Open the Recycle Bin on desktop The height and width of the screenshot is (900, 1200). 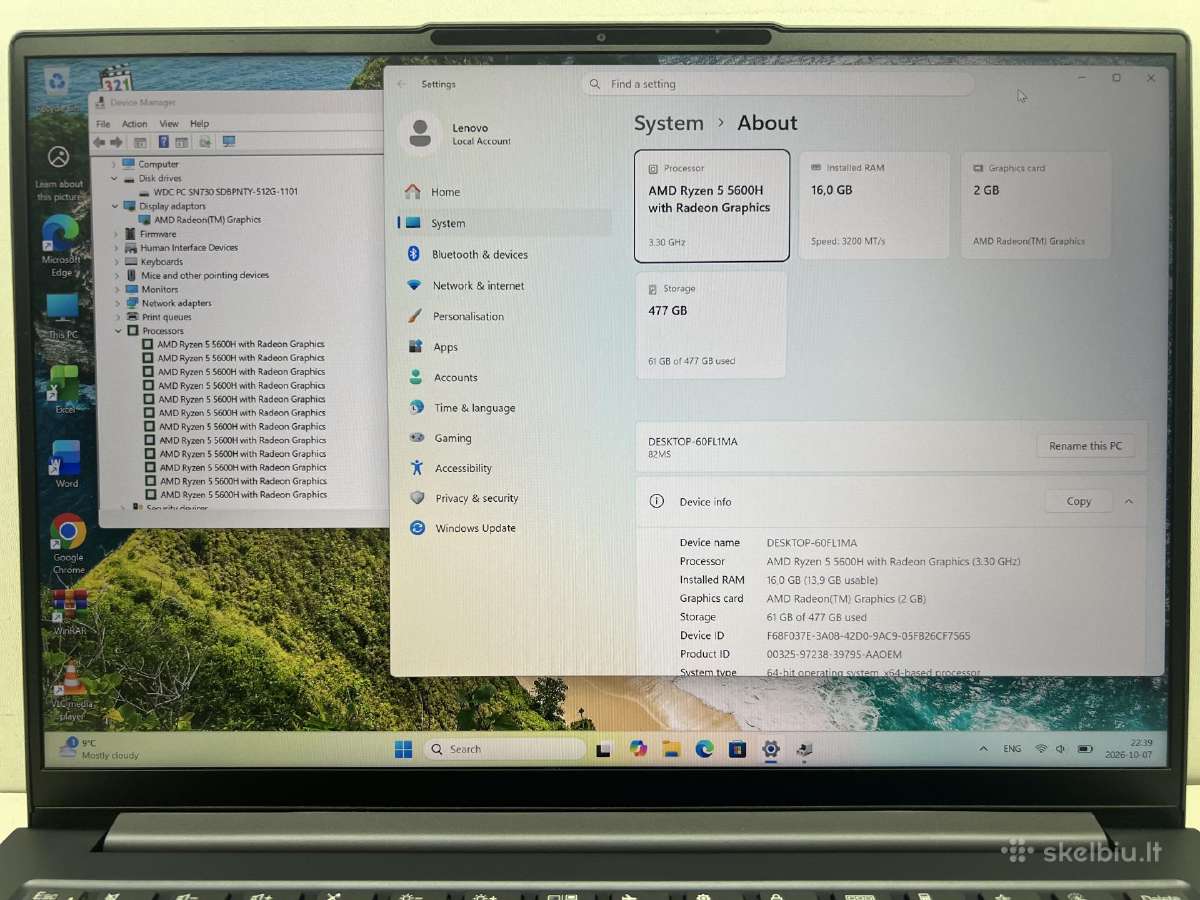[x=57, y=88]
